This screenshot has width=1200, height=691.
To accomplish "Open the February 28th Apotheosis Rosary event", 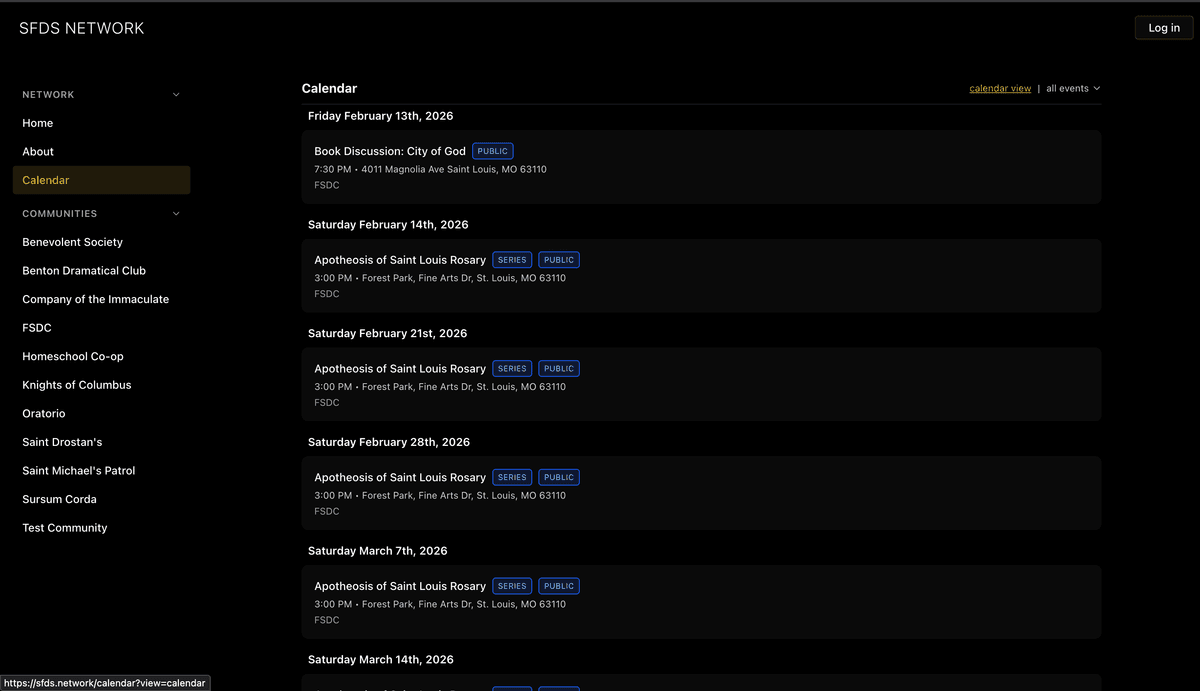I will [x=400, y=477].
